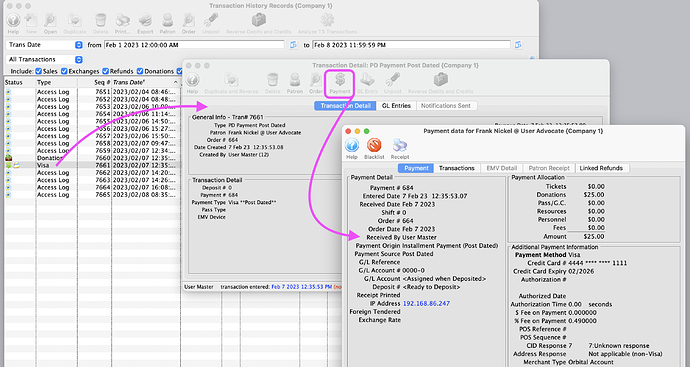
Task: Click the from date field
Action: point(194,45)
